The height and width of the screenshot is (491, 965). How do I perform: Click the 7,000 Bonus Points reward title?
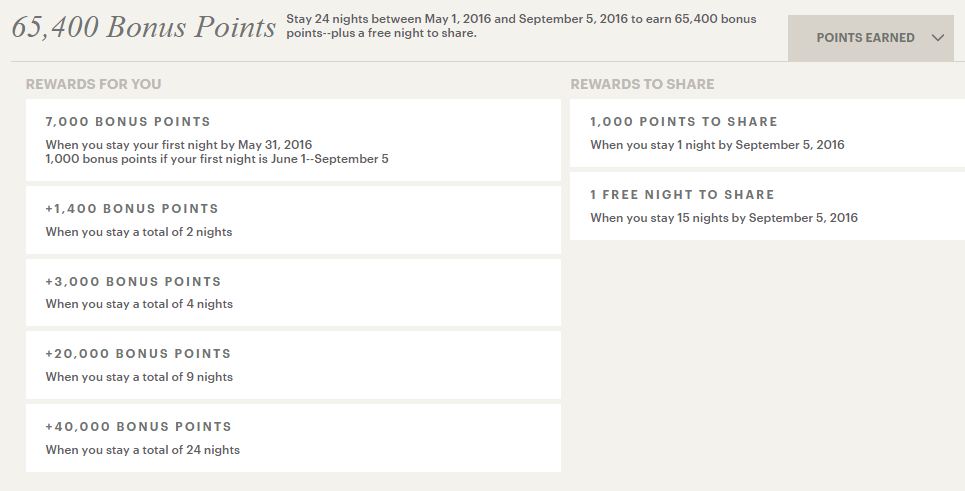point(128,122)
